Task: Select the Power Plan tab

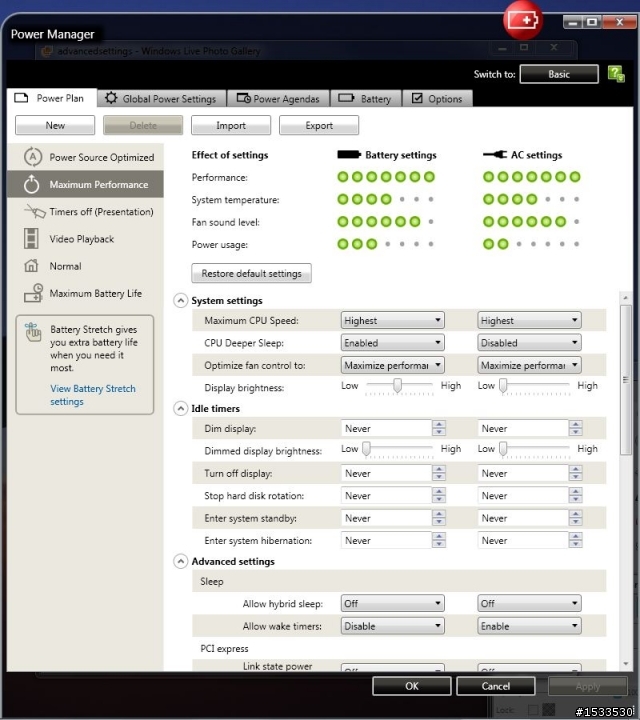Action: pyautogui.click(x=52, y=98)
